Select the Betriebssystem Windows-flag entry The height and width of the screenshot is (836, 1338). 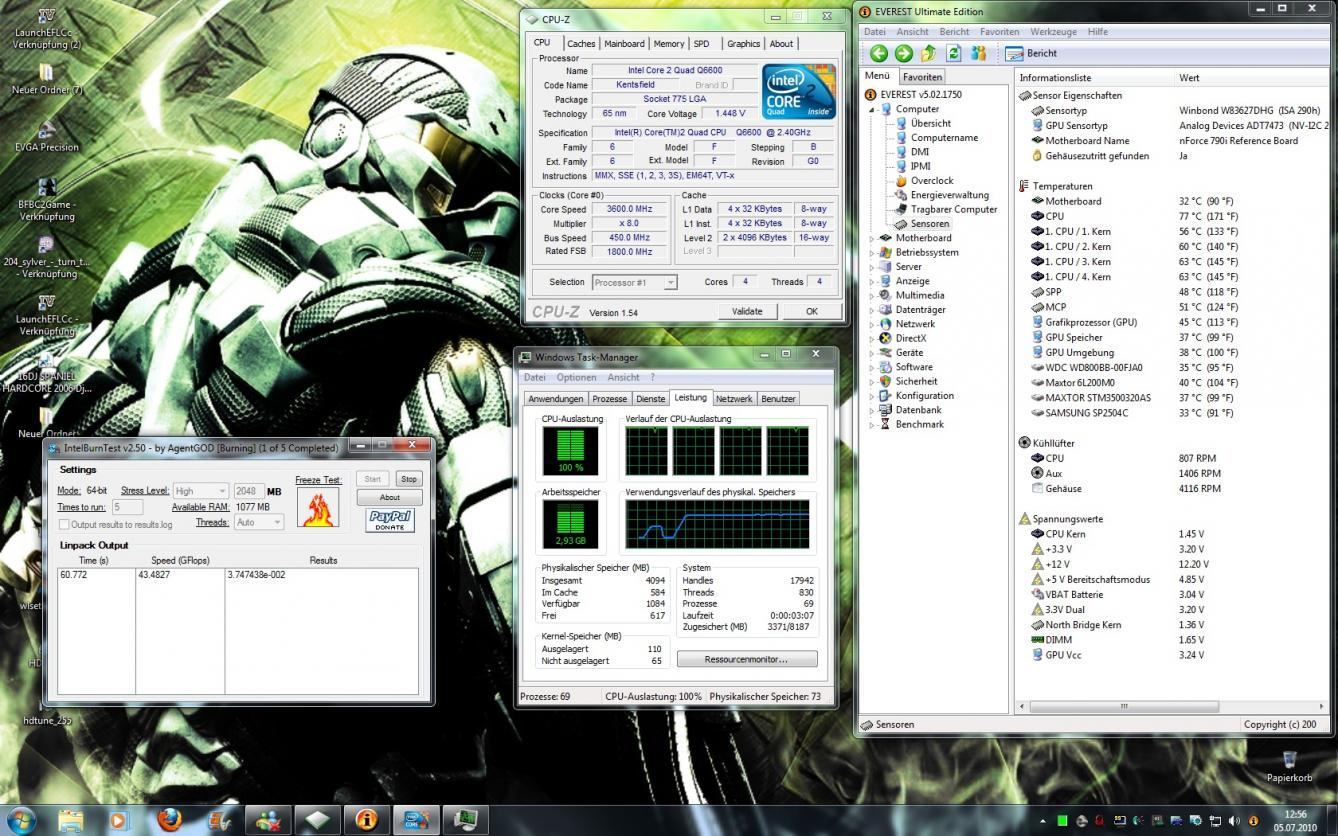tap(918, 252)
